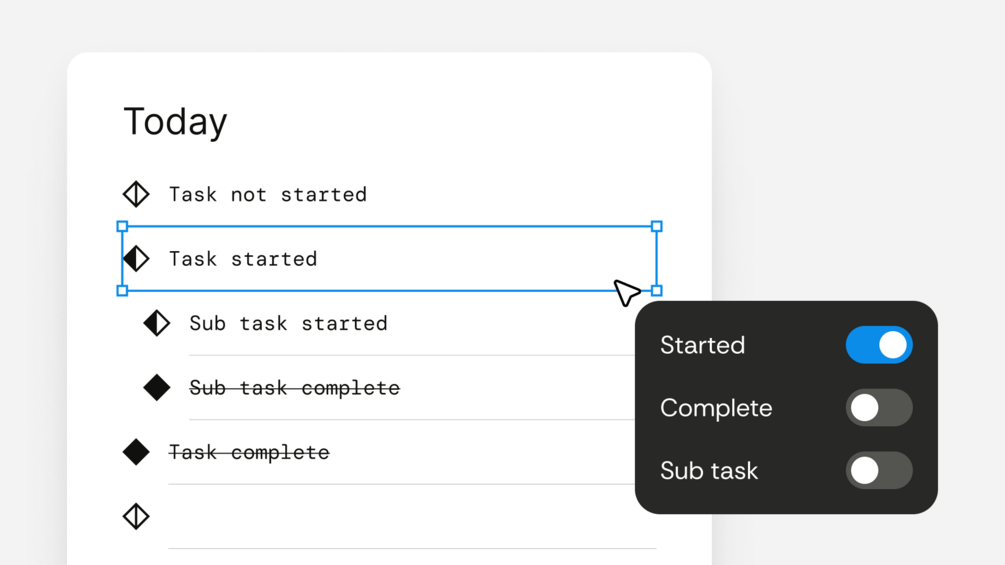Click the struck-through Sub task complete text
The height and width of the screenshot is (565, 1005).
click(x=294, y=388)
